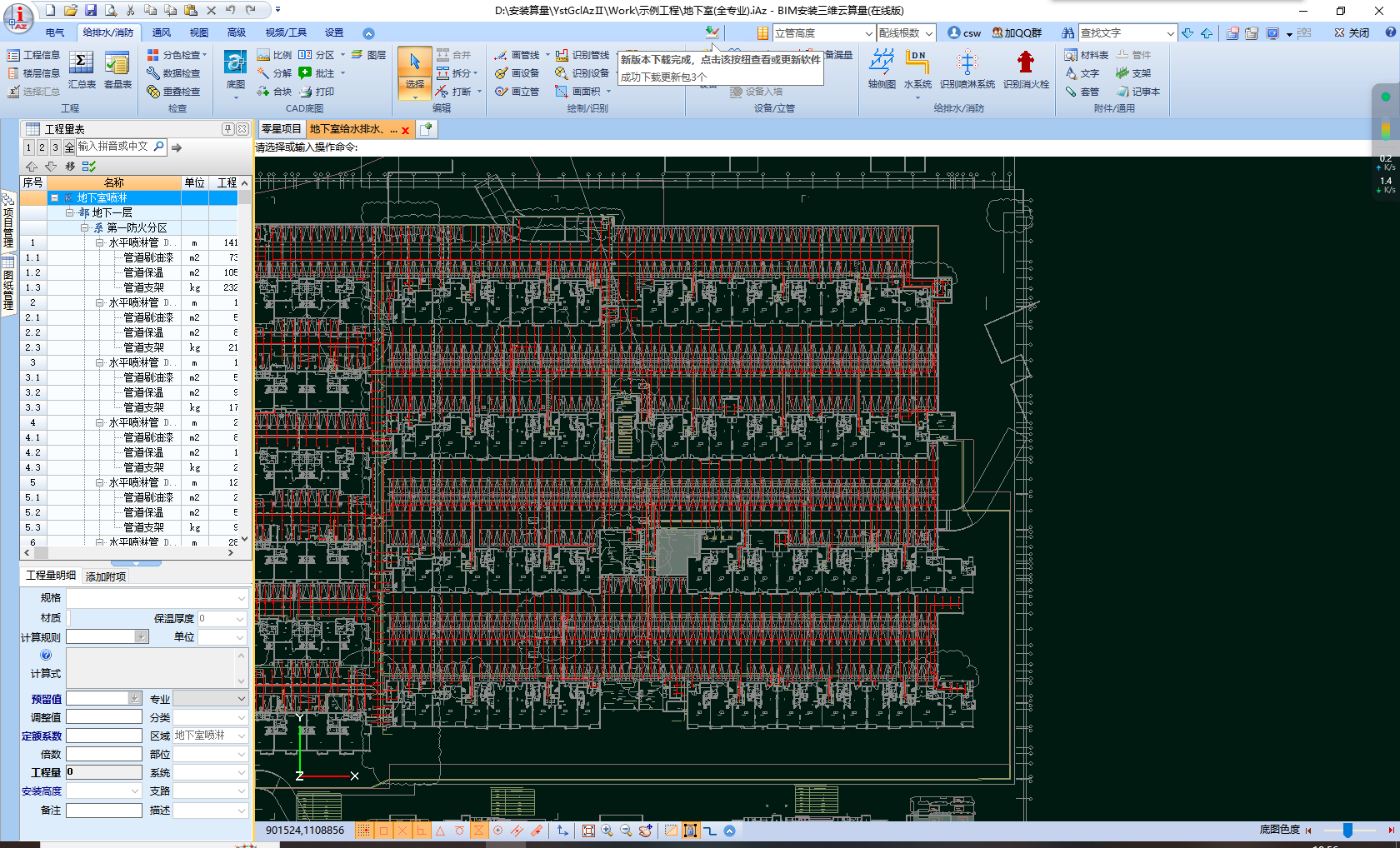Open the 视频/工具 ribbon tab
This screenshot has height=848, width=1400.
point(286,32)
